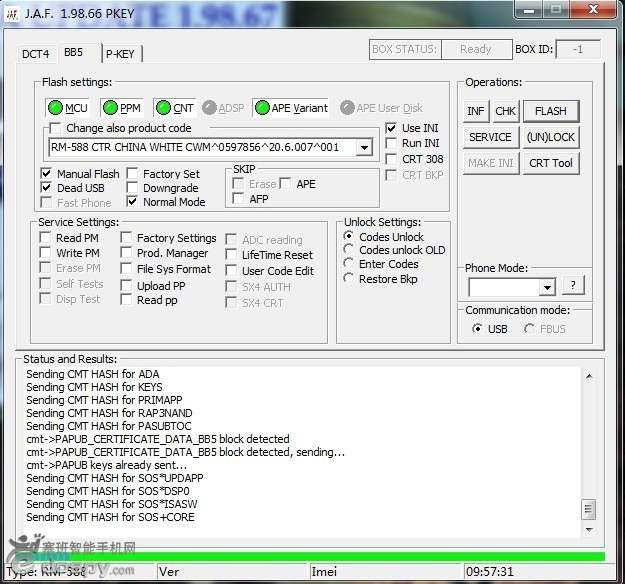Switch to the P-KEY tab
This screenshot has width=625, height=584.
(x=121, y=54)
